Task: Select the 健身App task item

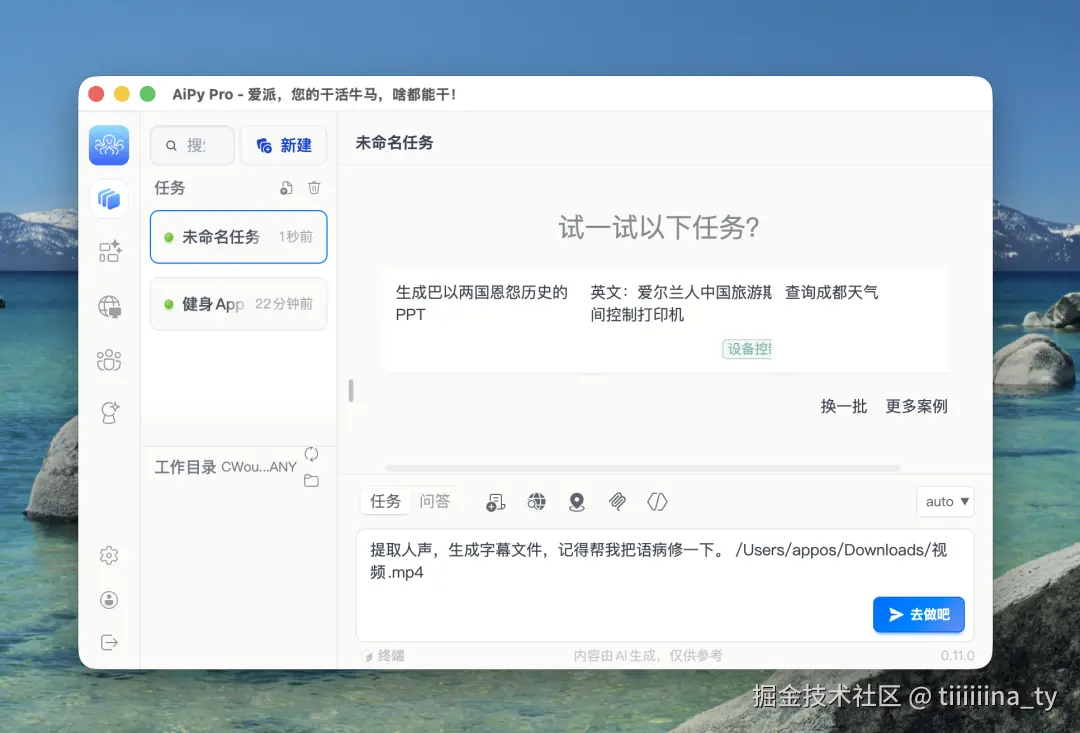Action: tap(238, 304)
